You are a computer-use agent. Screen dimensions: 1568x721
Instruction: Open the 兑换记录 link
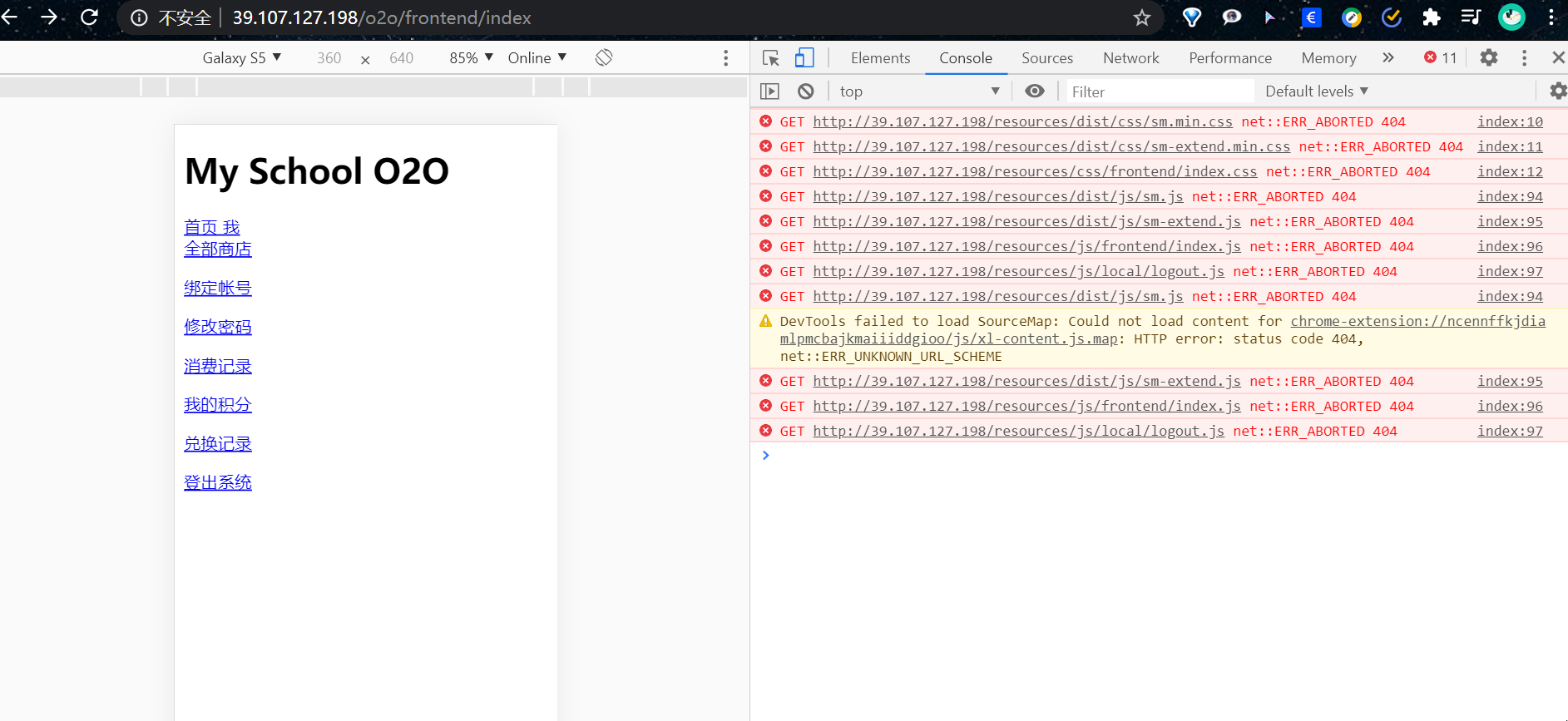218,443
